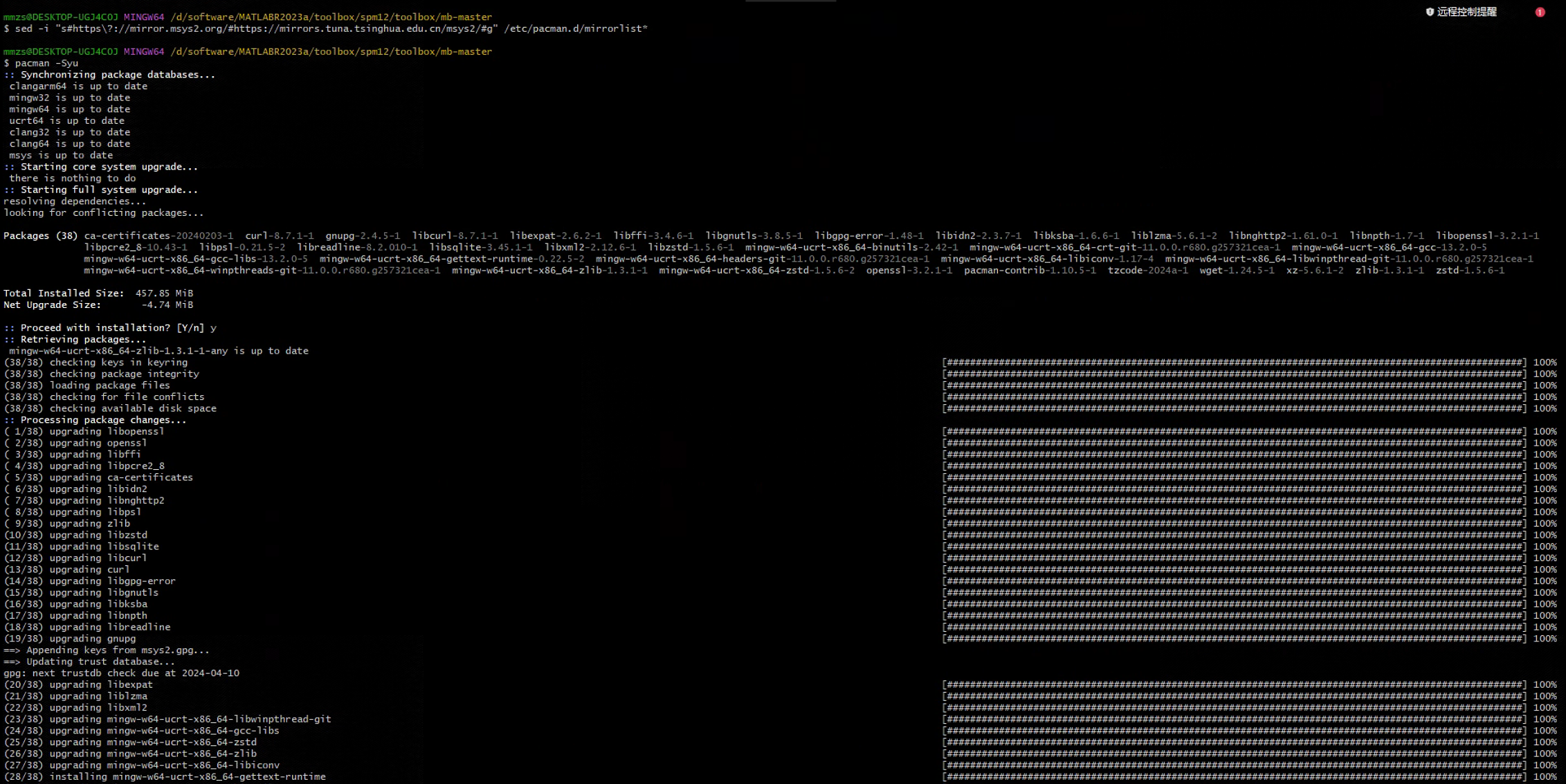1566x784 pixels.
Task: Click the 'Starting full system upgrade...' line
Action: tap(109, 190)
